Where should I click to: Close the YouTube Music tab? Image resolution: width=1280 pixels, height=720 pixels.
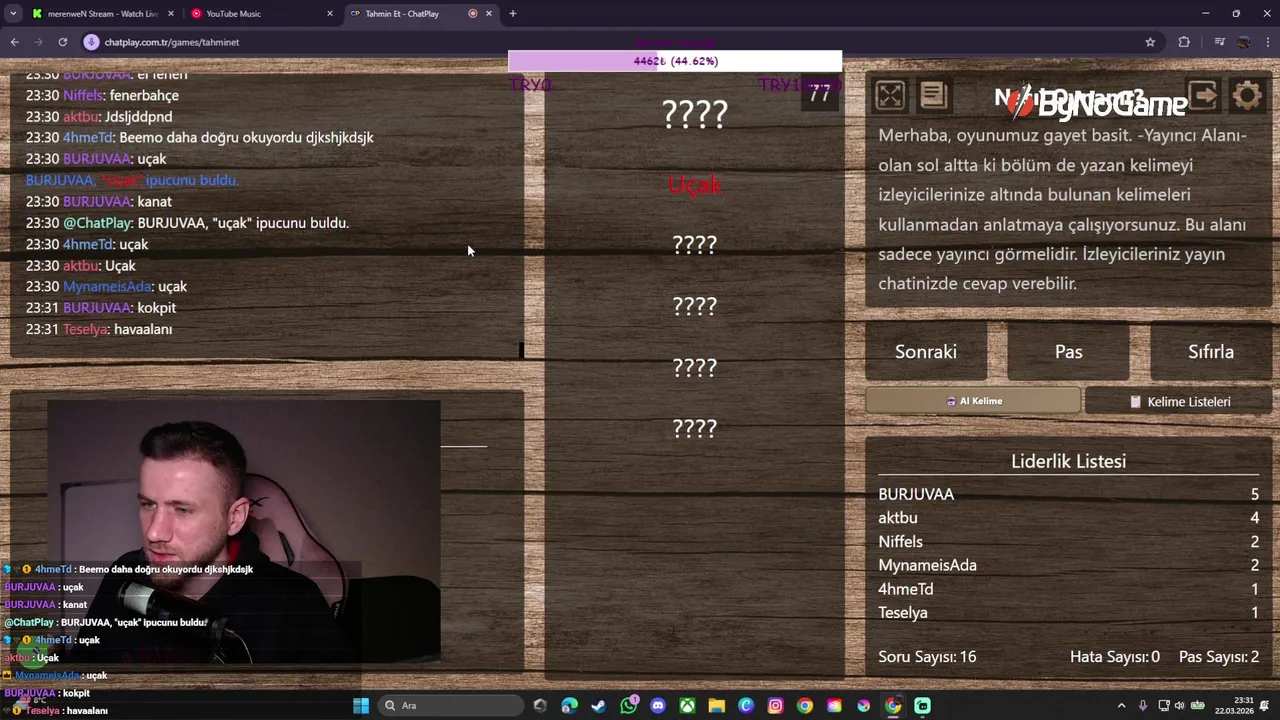330,14
